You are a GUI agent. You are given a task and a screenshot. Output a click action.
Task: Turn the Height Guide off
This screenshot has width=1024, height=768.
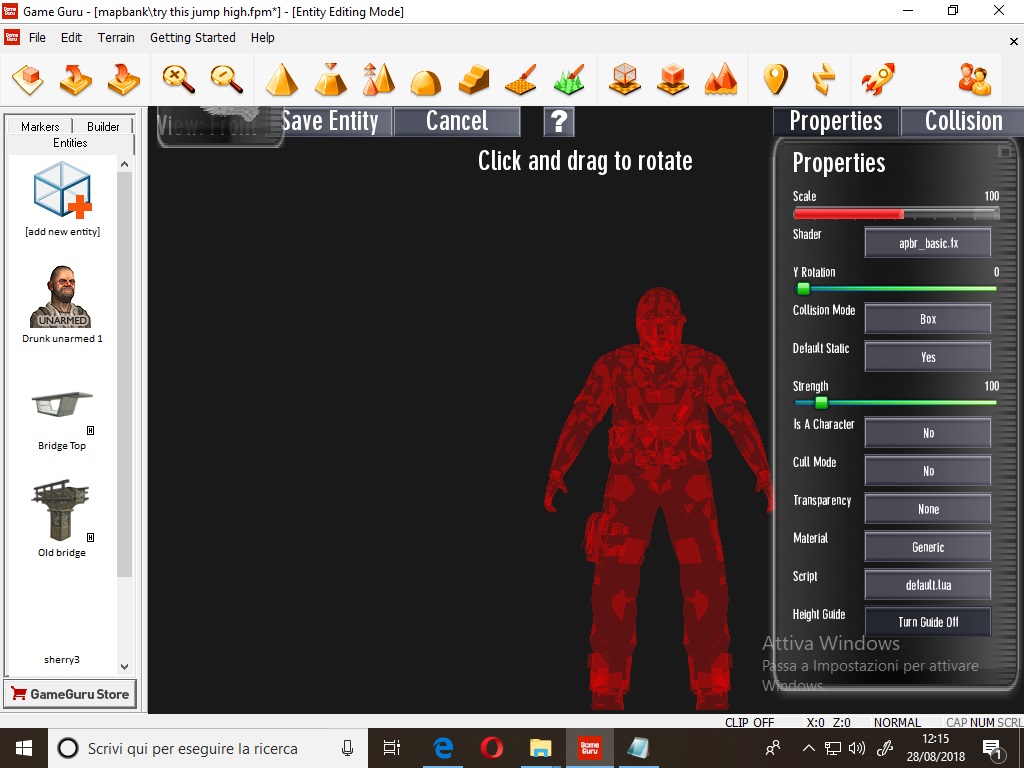(927, 621)
